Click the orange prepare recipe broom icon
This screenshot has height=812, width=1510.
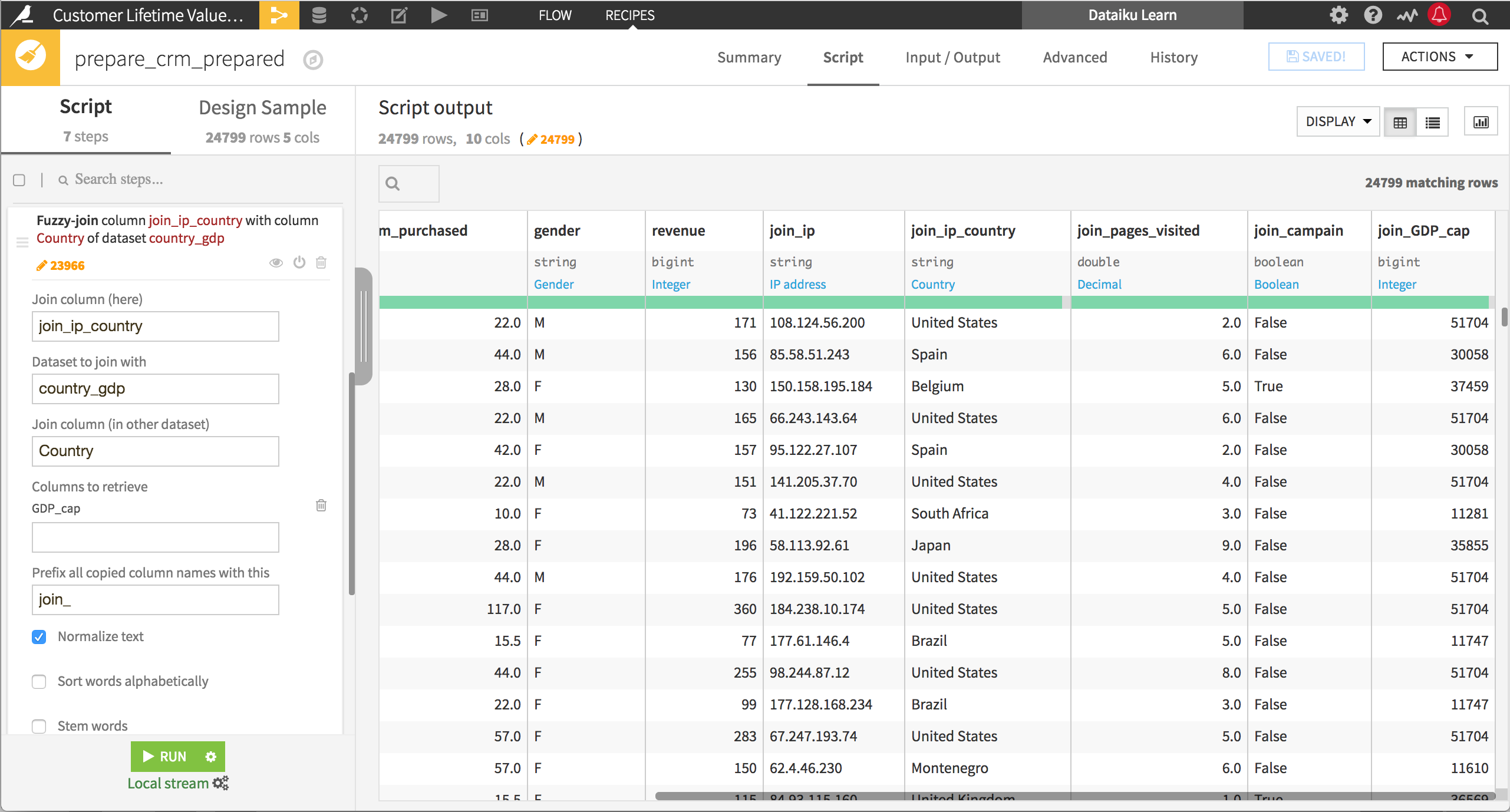click(x=31, y=58)
